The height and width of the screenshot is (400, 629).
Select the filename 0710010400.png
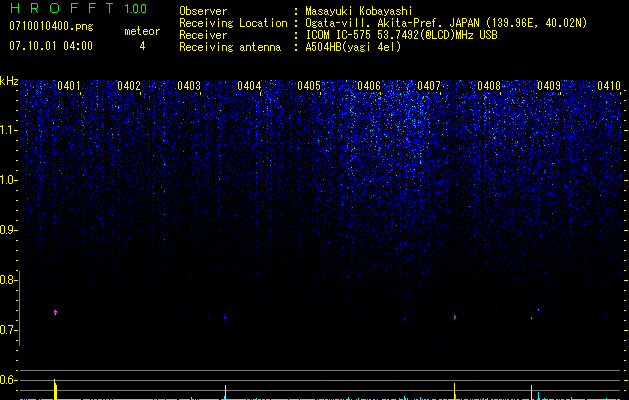coord(51,26)
